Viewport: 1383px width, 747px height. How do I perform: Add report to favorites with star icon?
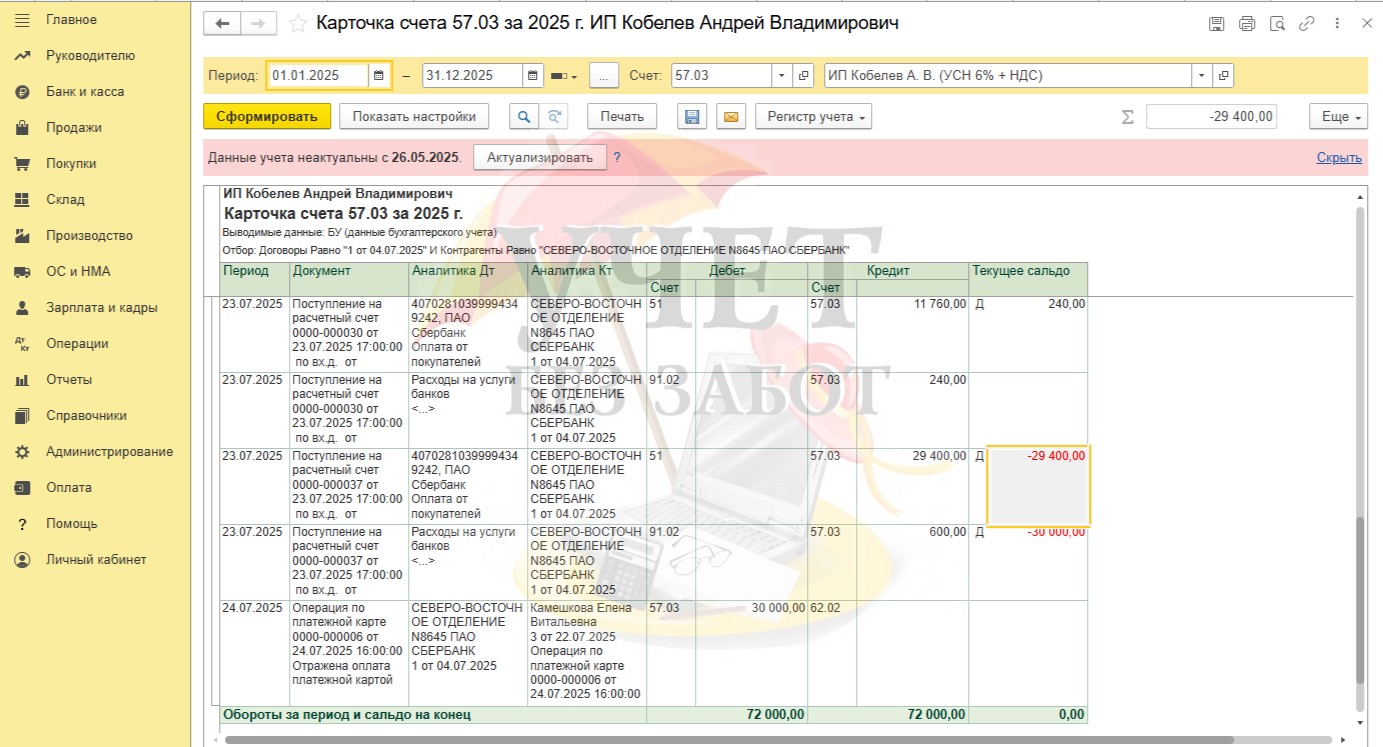coord(297,23)
